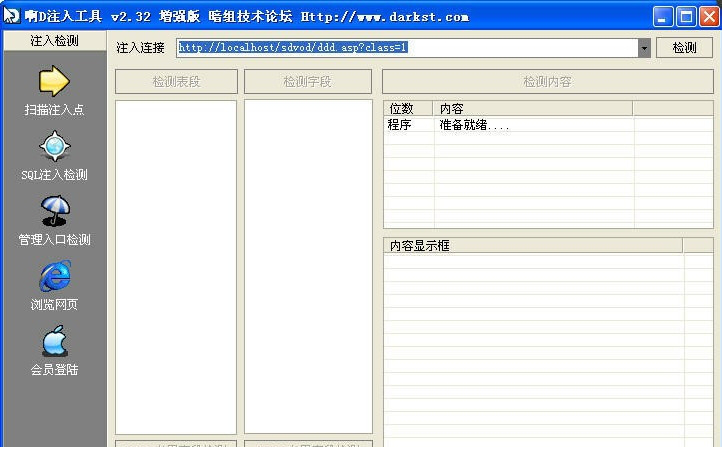Click the 检测 button
Screen dimensions: 722x464
click(684, 48)
